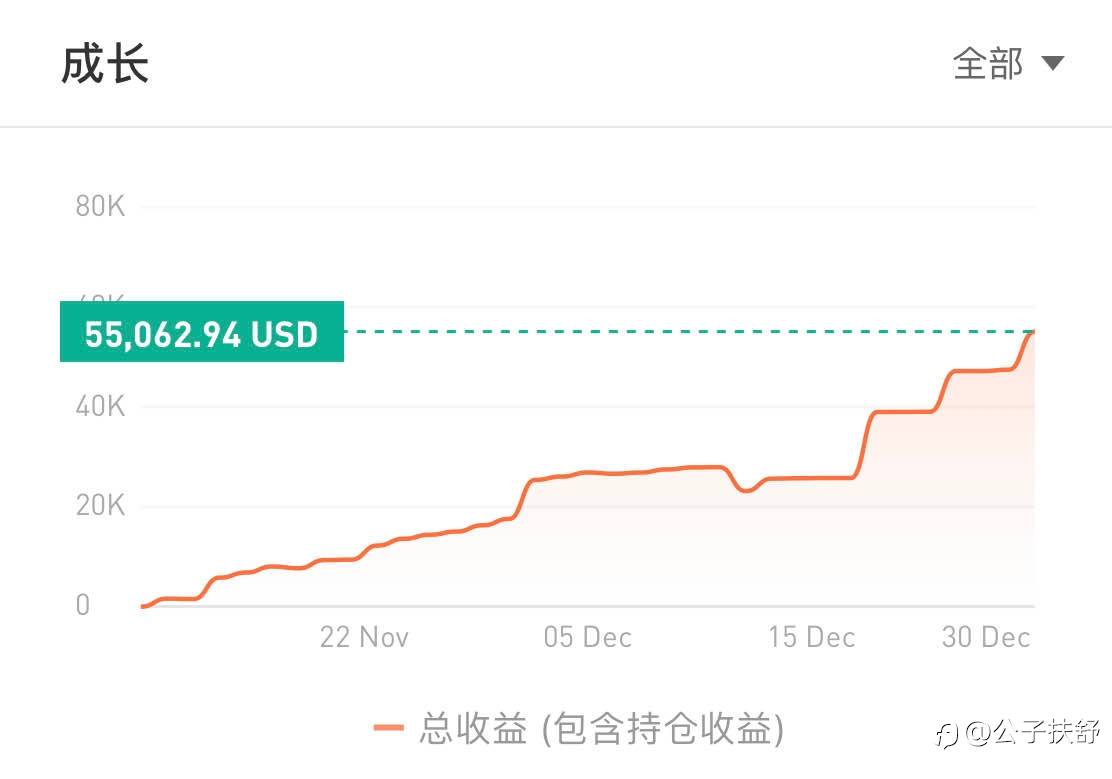Click the 20K y-axis label

pos(100,506)
